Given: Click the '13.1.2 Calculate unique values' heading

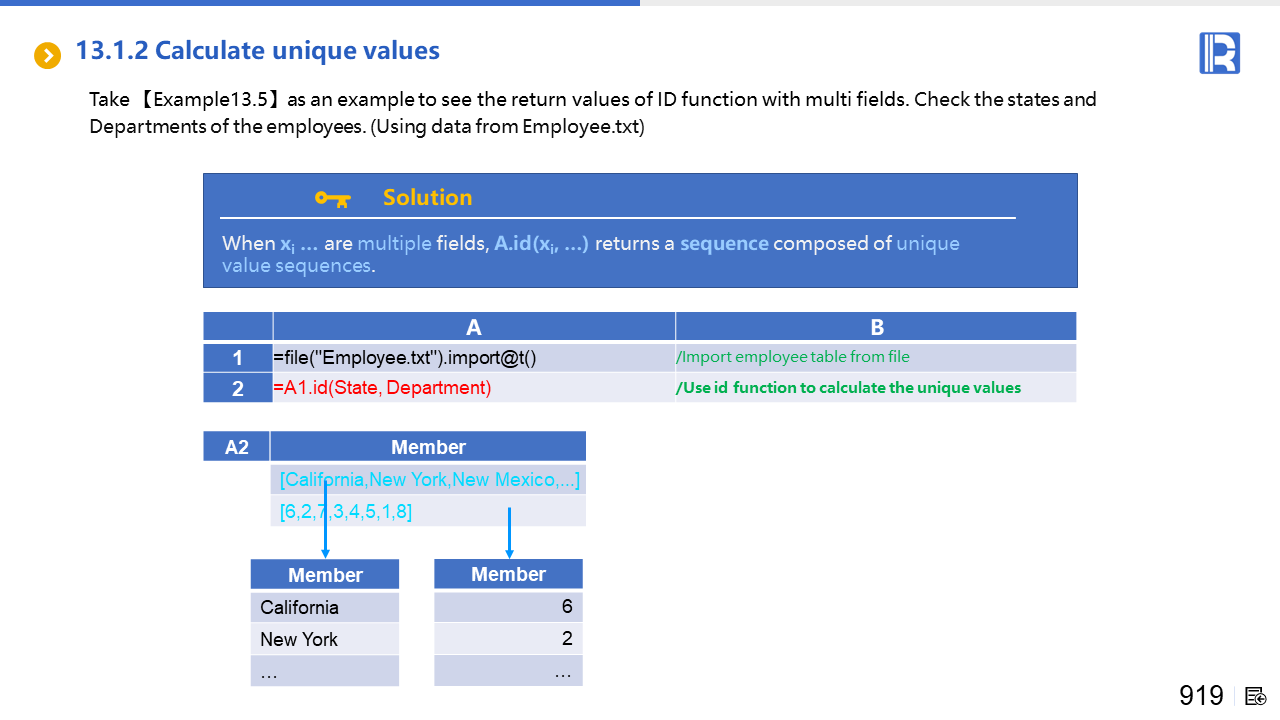Looking at the screenshot, I should point(257,51).
